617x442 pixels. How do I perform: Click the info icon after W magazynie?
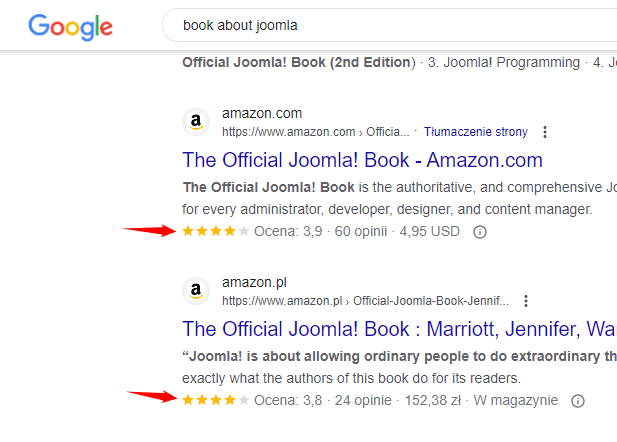click(577, 401)
